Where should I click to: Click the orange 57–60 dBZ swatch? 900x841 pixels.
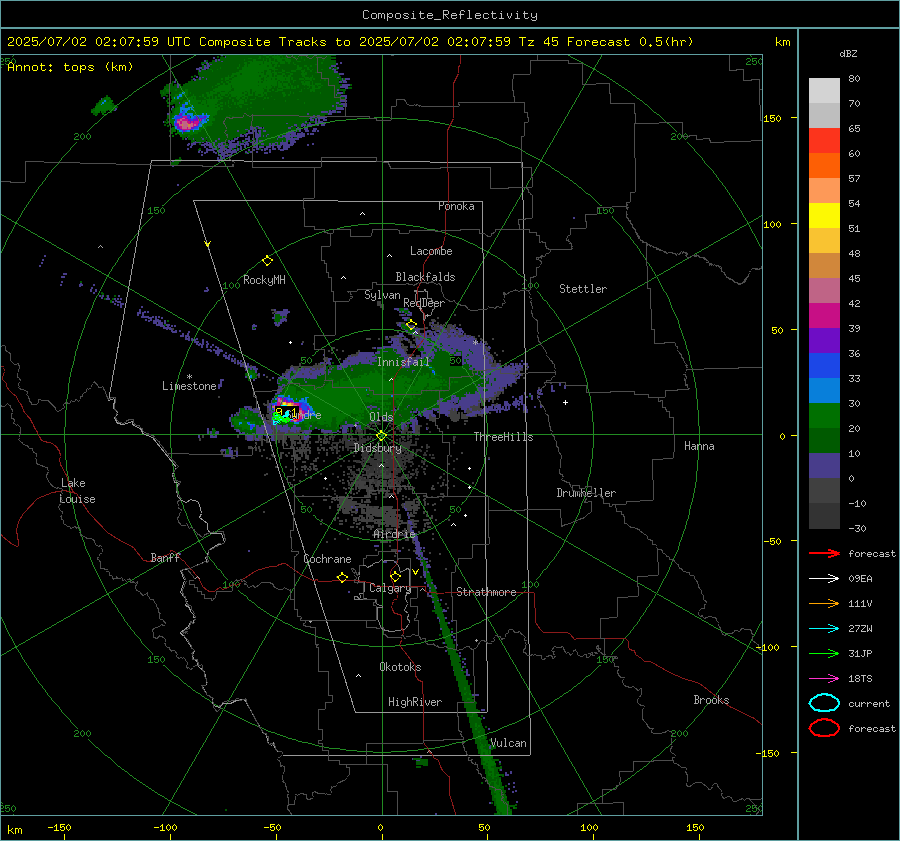coord(824,166)
